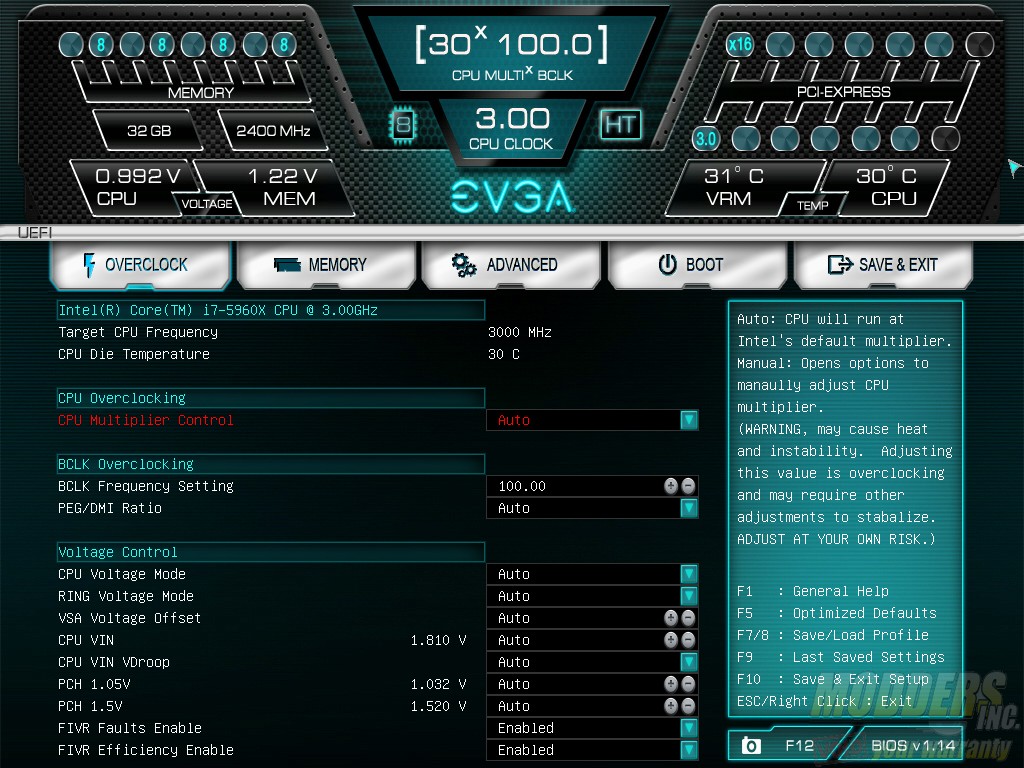Go to the Boot tab

click(697, 264)
